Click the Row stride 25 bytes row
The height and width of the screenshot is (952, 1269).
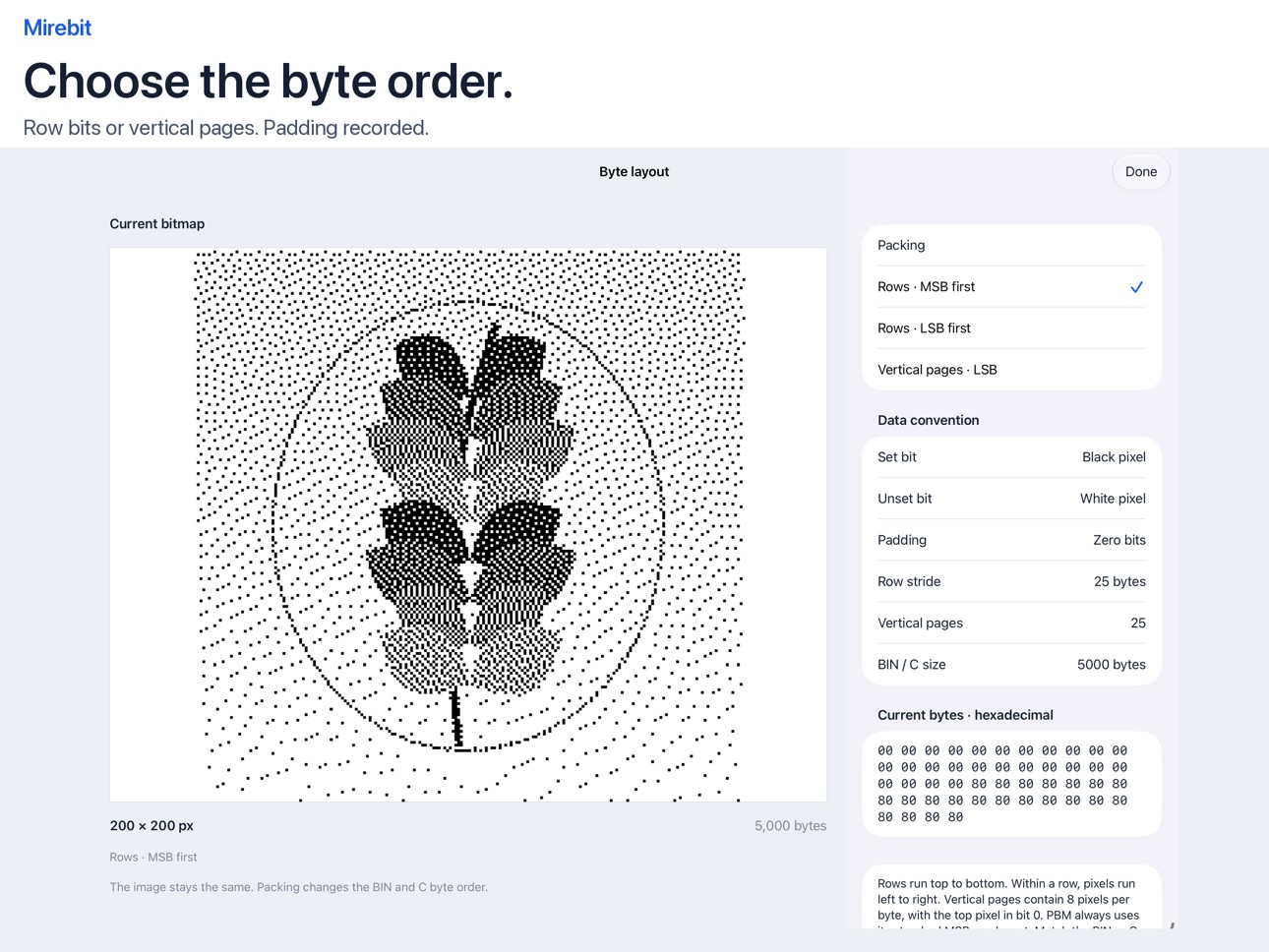click(x=1011, y=581)
